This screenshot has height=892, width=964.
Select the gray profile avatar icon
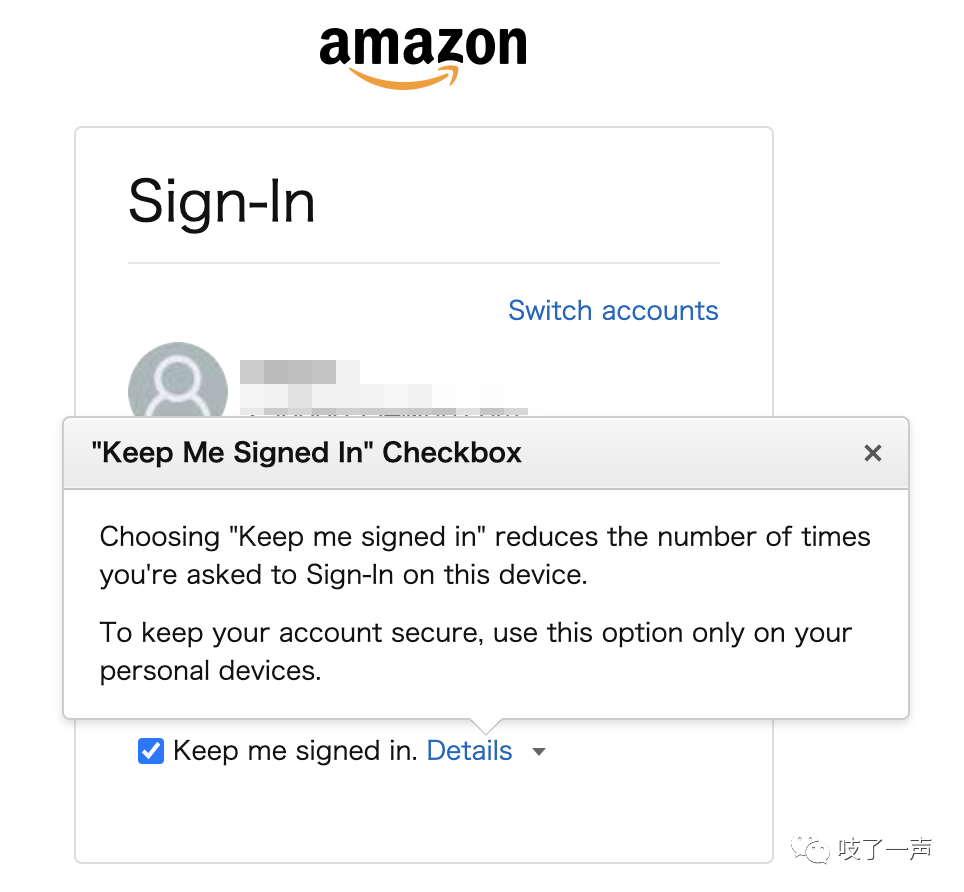pyautogui.click(x=178, y=380)
